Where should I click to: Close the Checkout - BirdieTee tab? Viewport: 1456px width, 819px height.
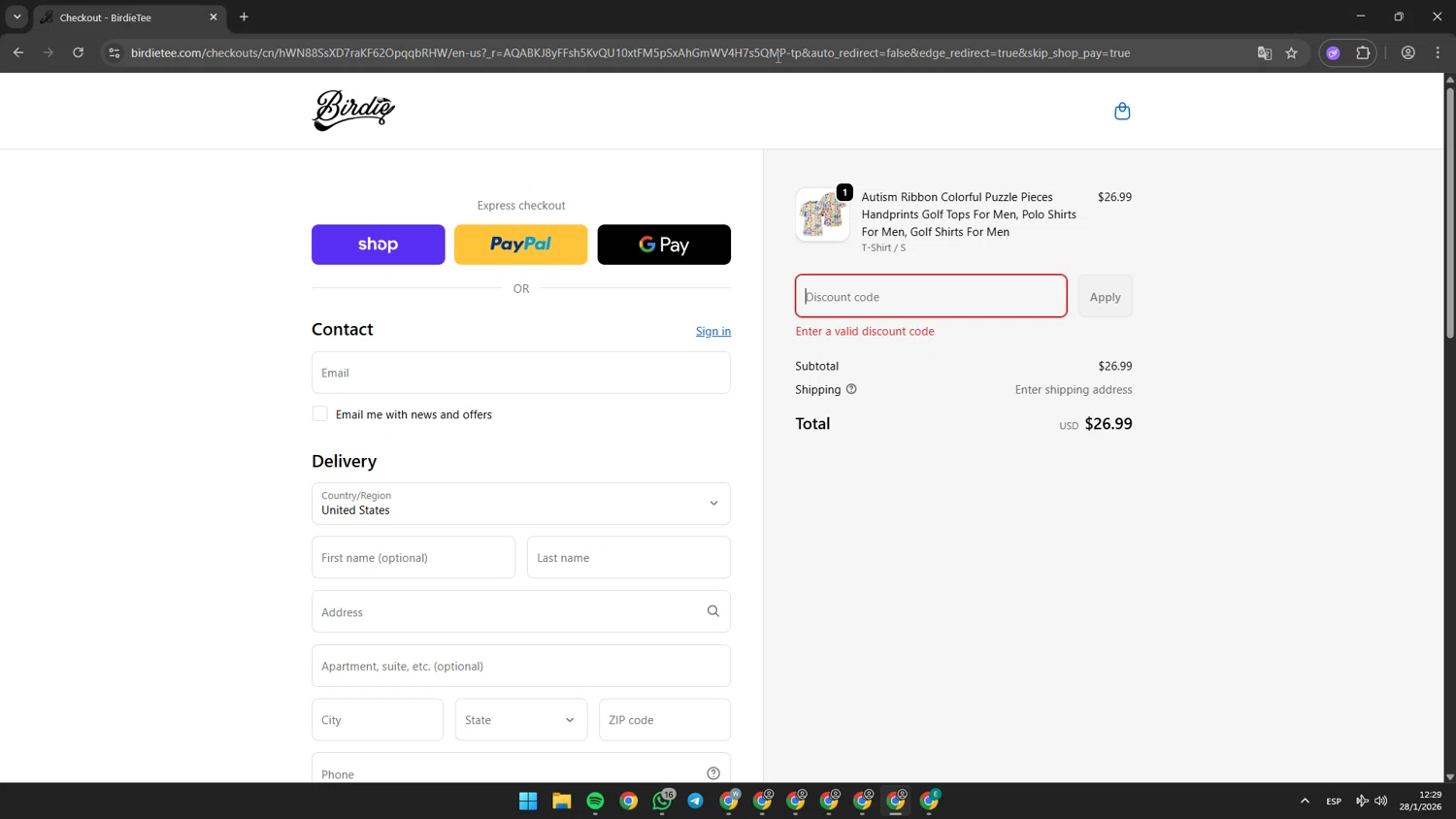[x=214, y=17]
